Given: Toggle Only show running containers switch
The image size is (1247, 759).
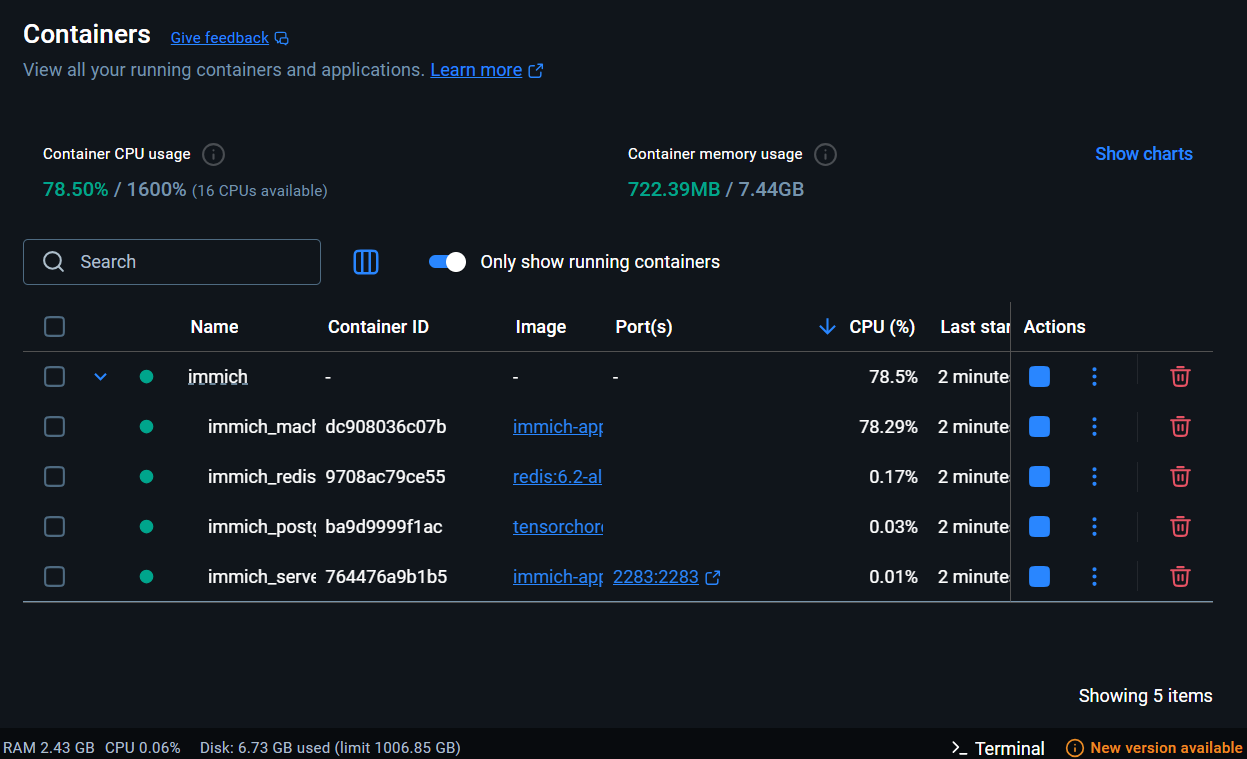Looking at the screenshot, I should [x=447, y=262].
